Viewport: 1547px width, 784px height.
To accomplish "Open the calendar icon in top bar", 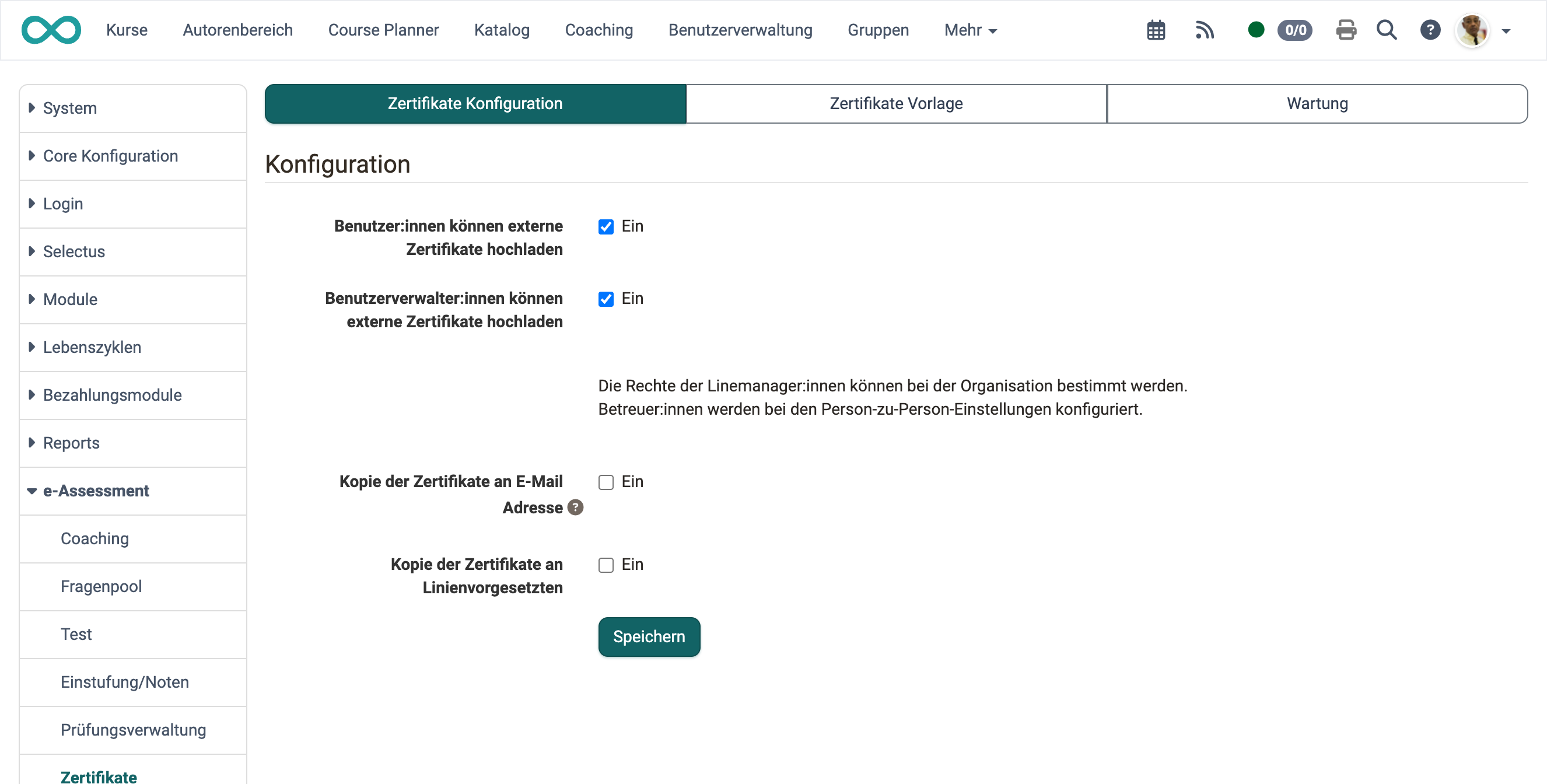I will click(x=1156, y=30).
